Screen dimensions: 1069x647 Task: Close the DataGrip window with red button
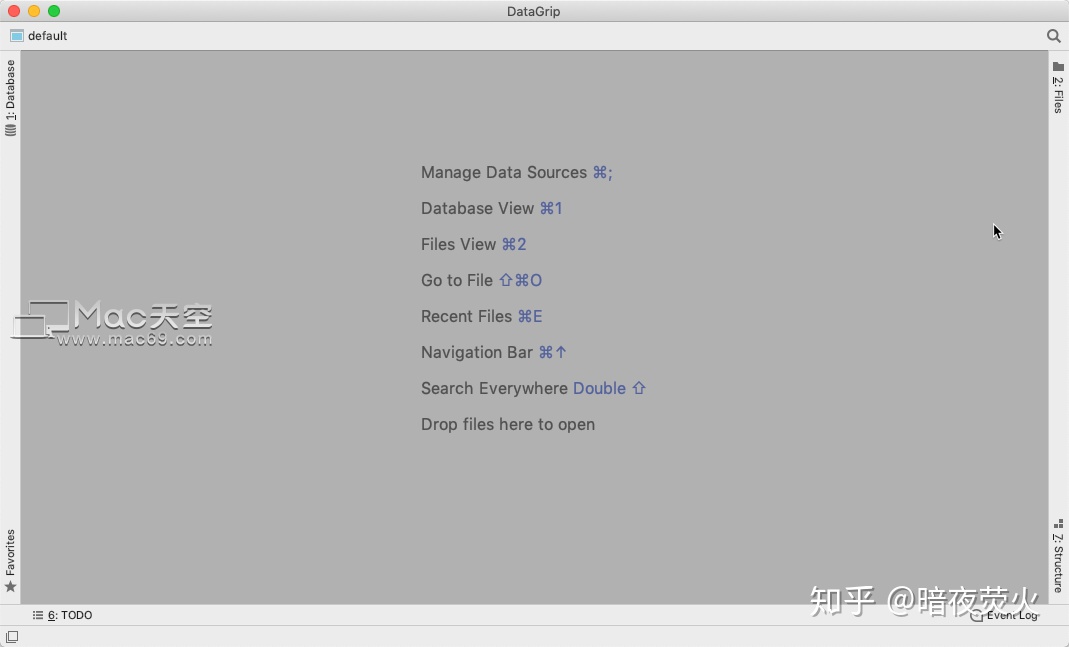(14, 11)
